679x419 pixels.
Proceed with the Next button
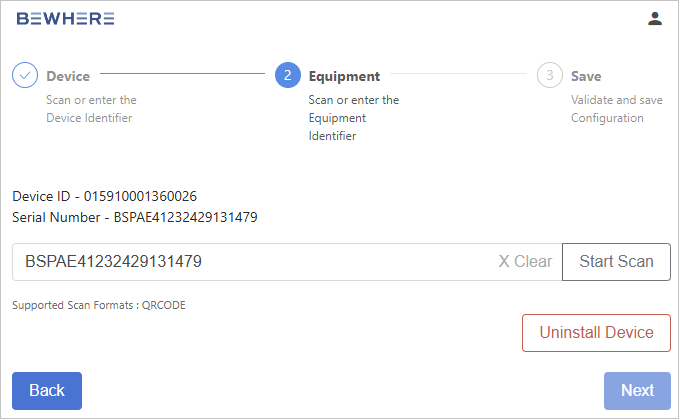pos(637,391)
